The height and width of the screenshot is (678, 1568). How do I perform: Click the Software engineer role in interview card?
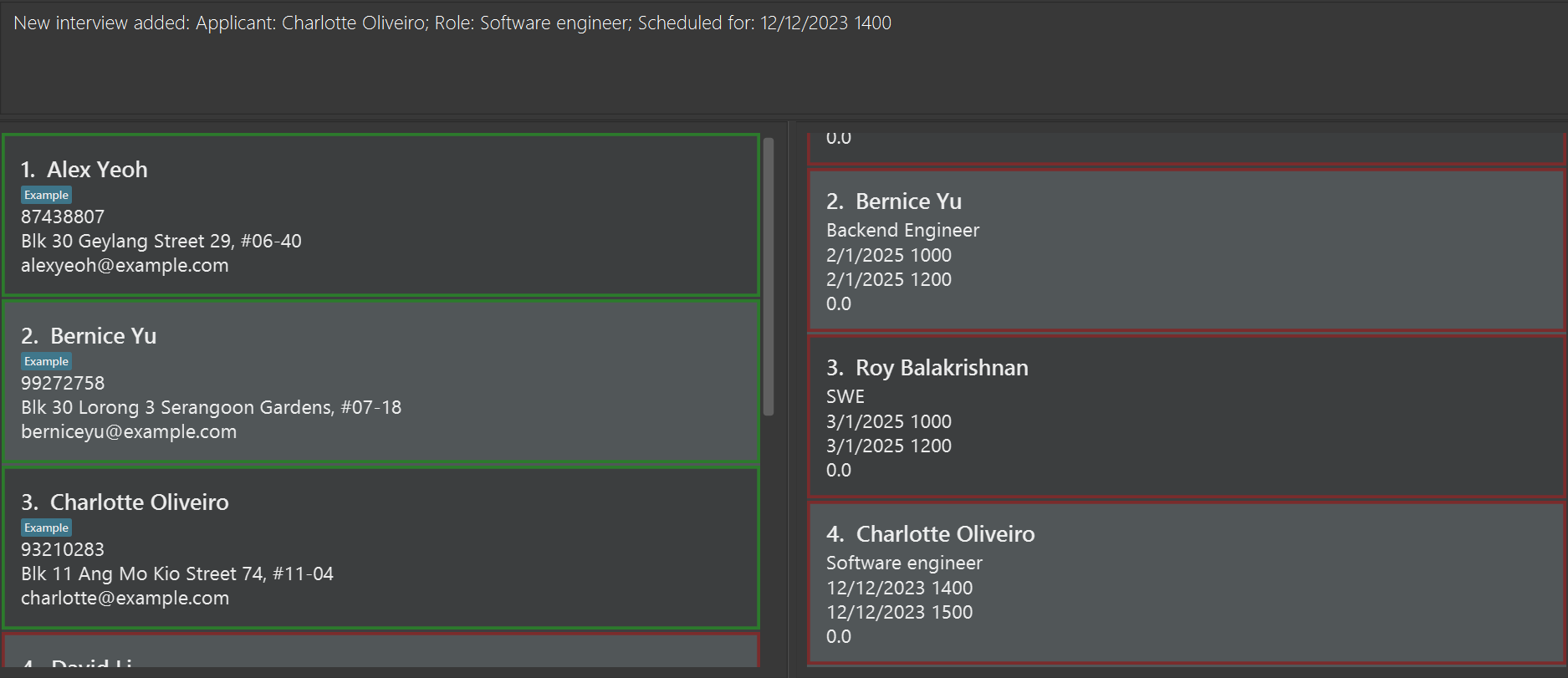[x=904, y=563]
